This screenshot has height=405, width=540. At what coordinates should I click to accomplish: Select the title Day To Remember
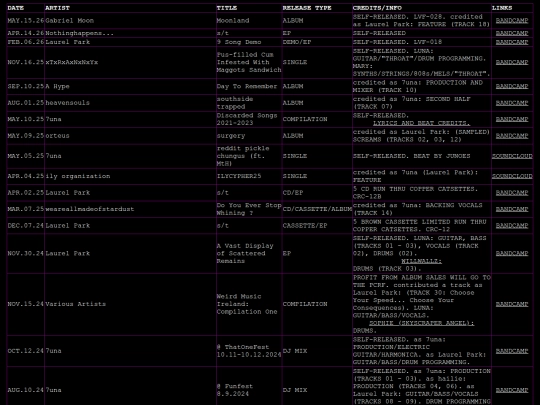pyautogui.click(x=247, y=86)
